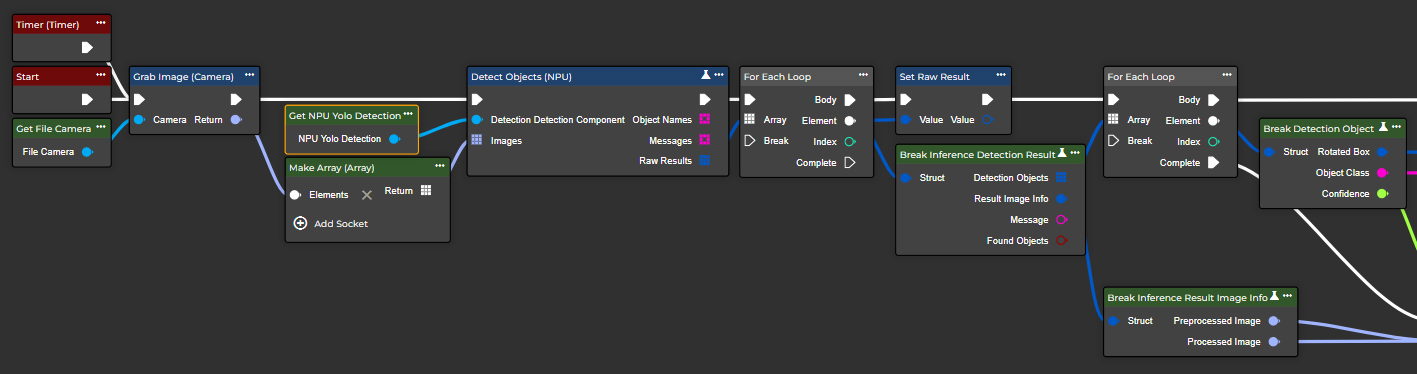The width and height of the screenshot is (1417, 374).
Task: Click the Start node execution output pin
Action: pyautogui.click(x=87, y=99)
